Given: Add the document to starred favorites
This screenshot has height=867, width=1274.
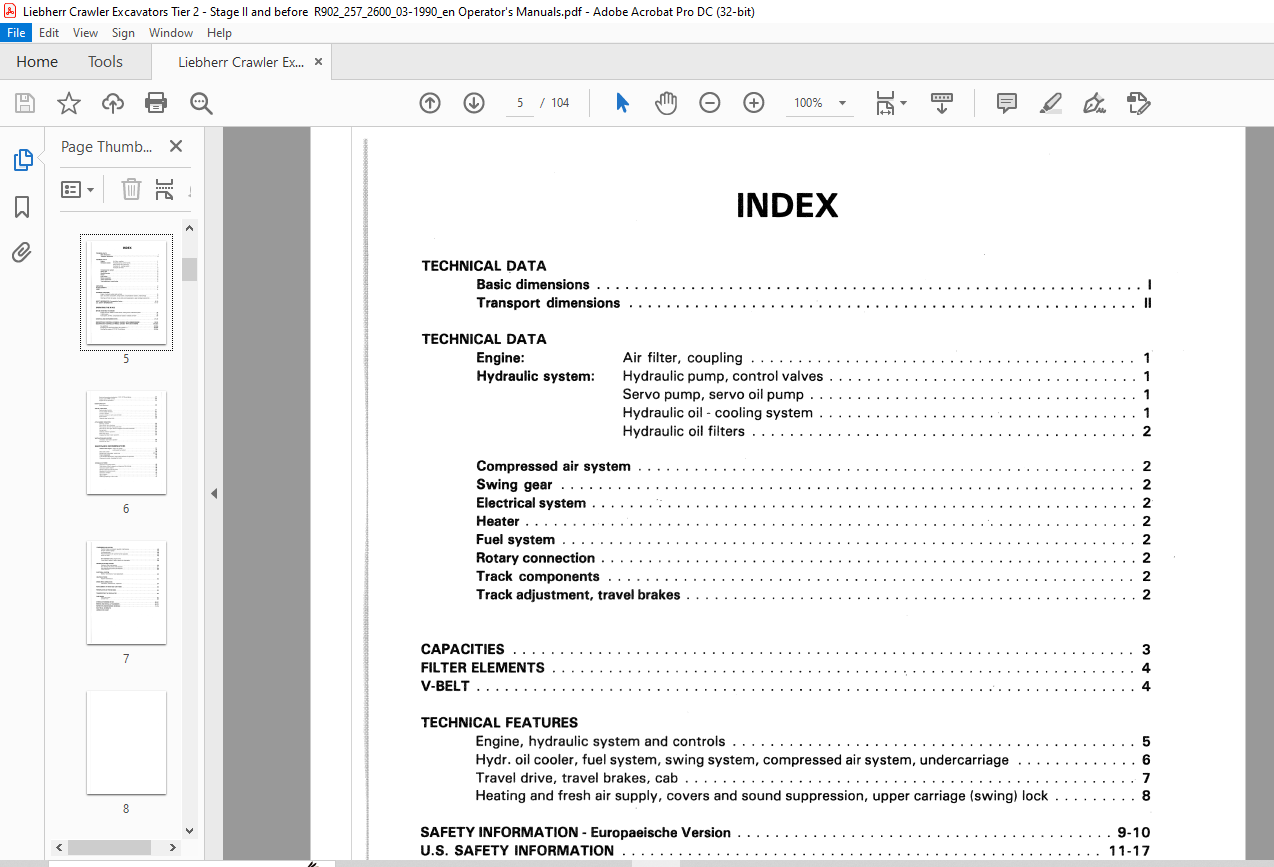Looking at the screenshot, I should [69, 103].
